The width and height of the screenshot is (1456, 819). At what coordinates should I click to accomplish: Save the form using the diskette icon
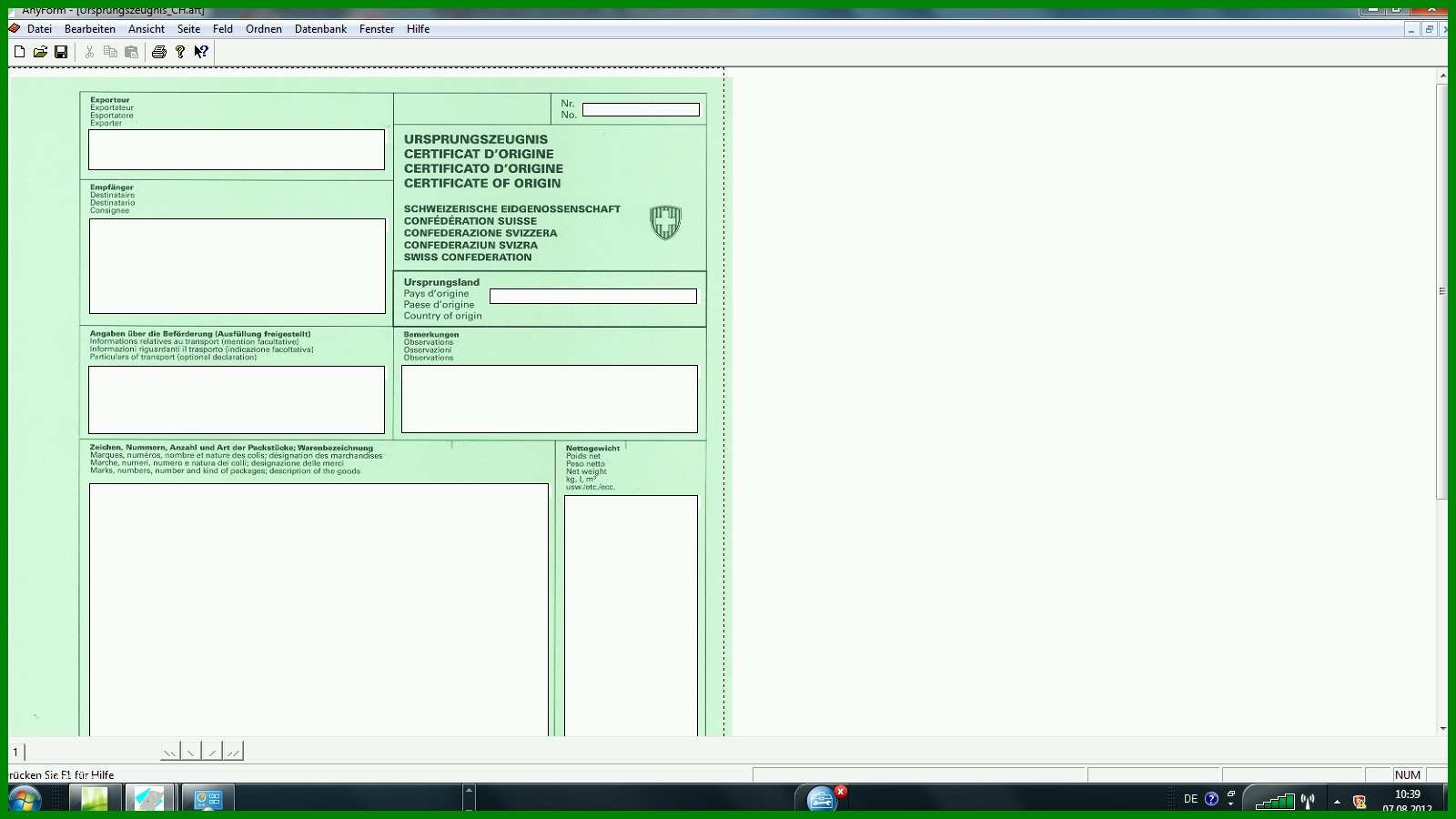(61, 52)
